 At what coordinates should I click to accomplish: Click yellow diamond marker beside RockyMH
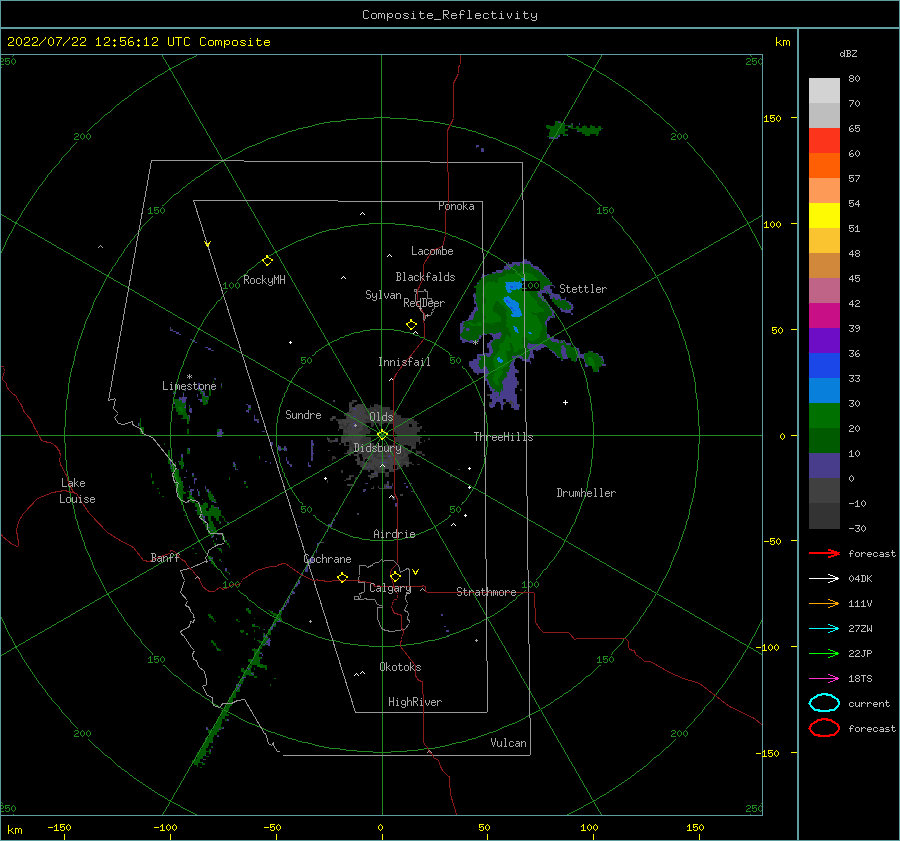(x=267, y=261)
